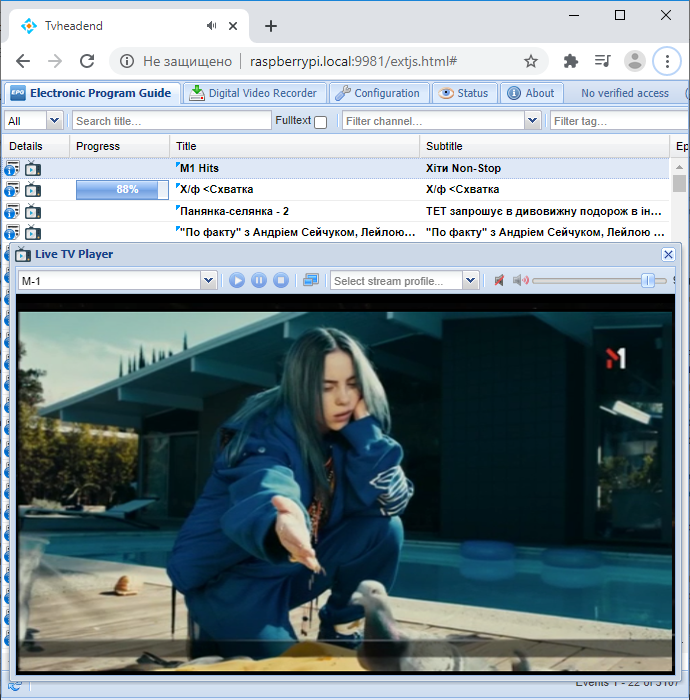690x700 pixels.
Task: Select the ТЕТ запрошує subtitle cell
Action: [545, 211]
